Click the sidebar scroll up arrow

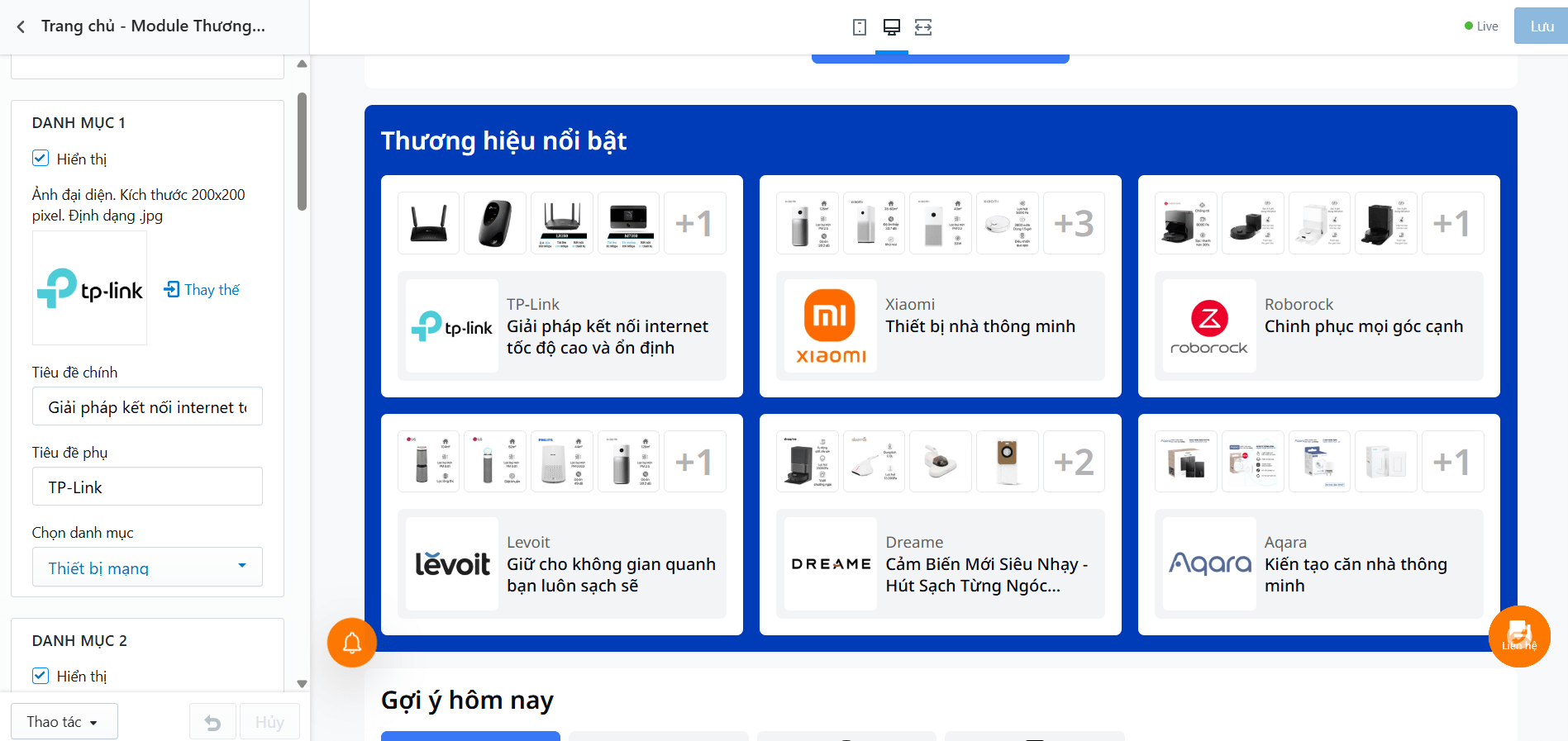[x=302, y=64]
